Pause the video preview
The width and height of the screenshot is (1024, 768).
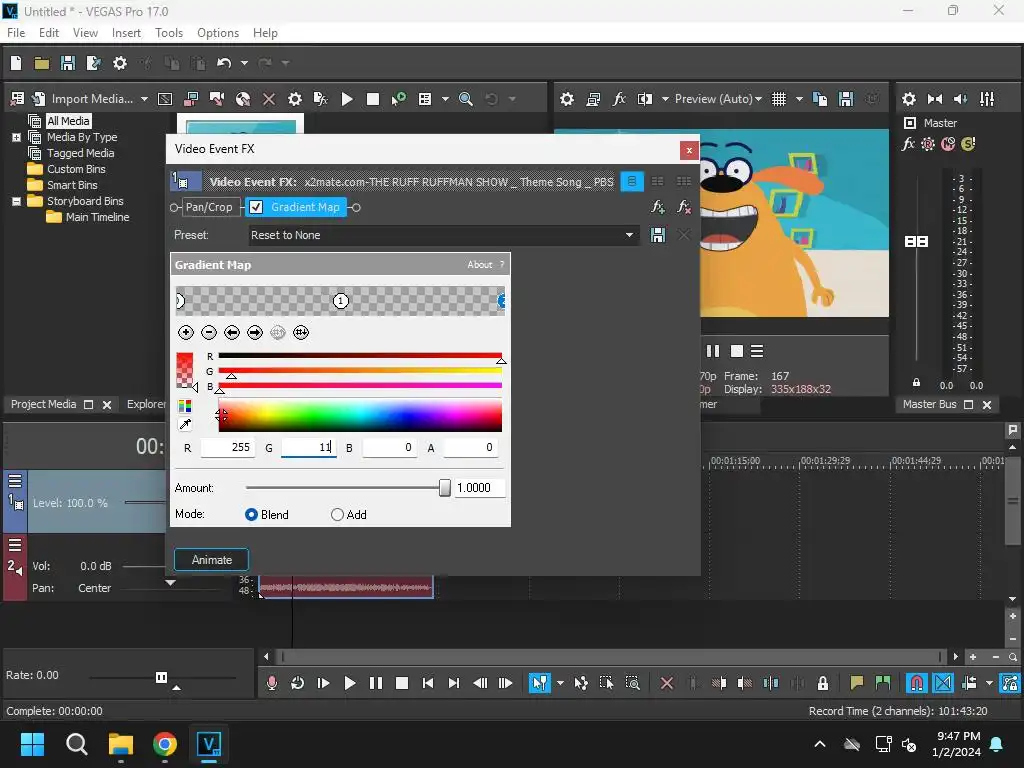tap(712, 351)
